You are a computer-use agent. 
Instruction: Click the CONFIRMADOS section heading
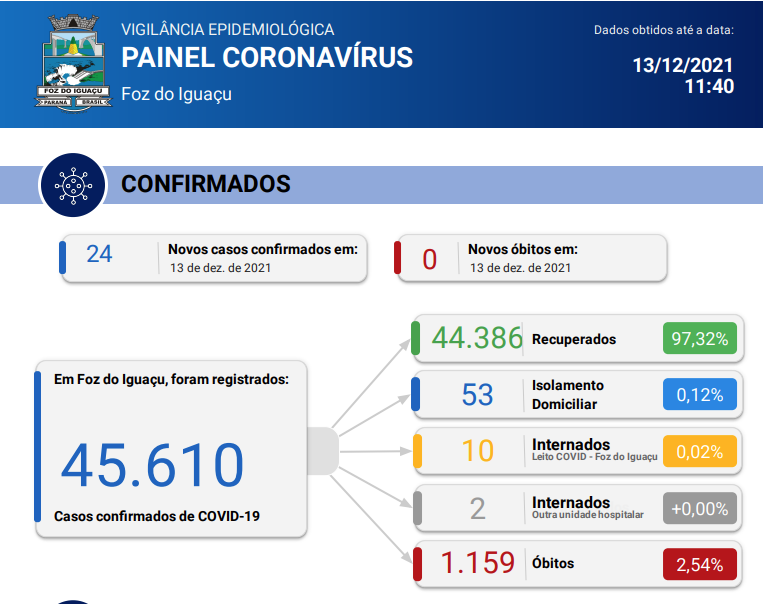[x=205, y=184]
